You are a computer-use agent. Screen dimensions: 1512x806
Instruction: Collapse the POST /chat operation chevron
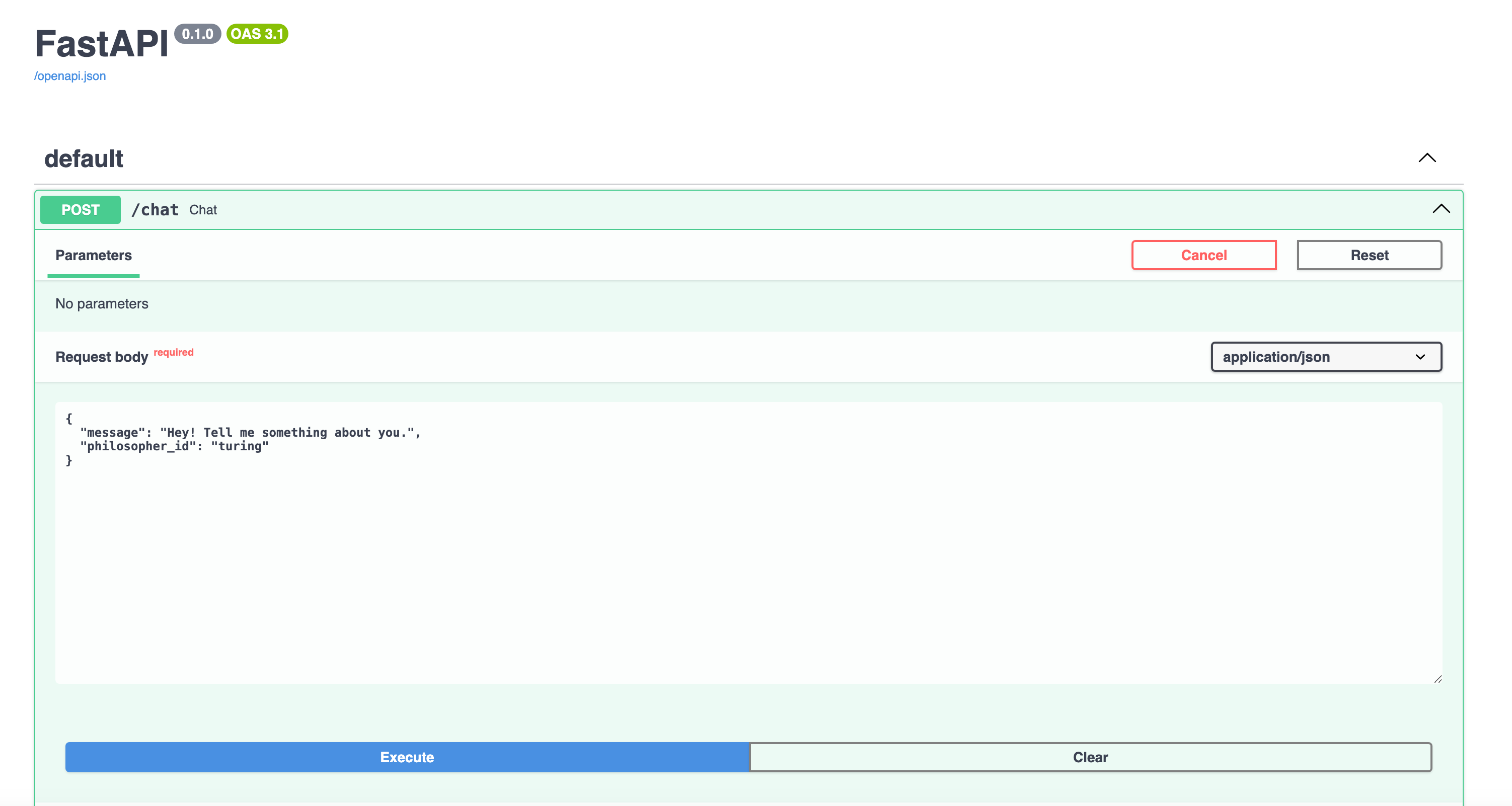tap(1441, 209)
